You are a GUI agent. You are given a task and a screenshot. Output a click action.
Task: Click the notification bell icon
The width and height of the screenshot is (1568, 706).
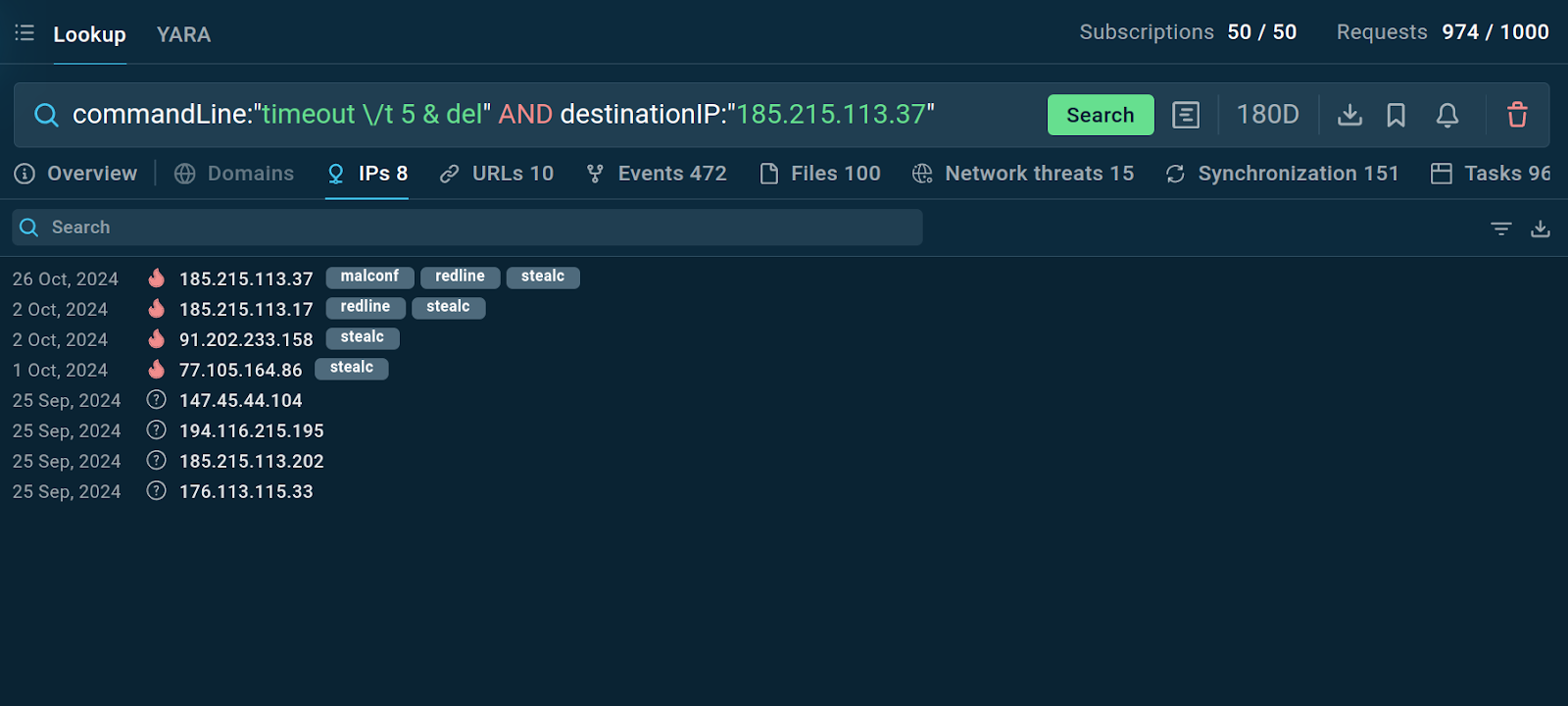coord(1447,115)
